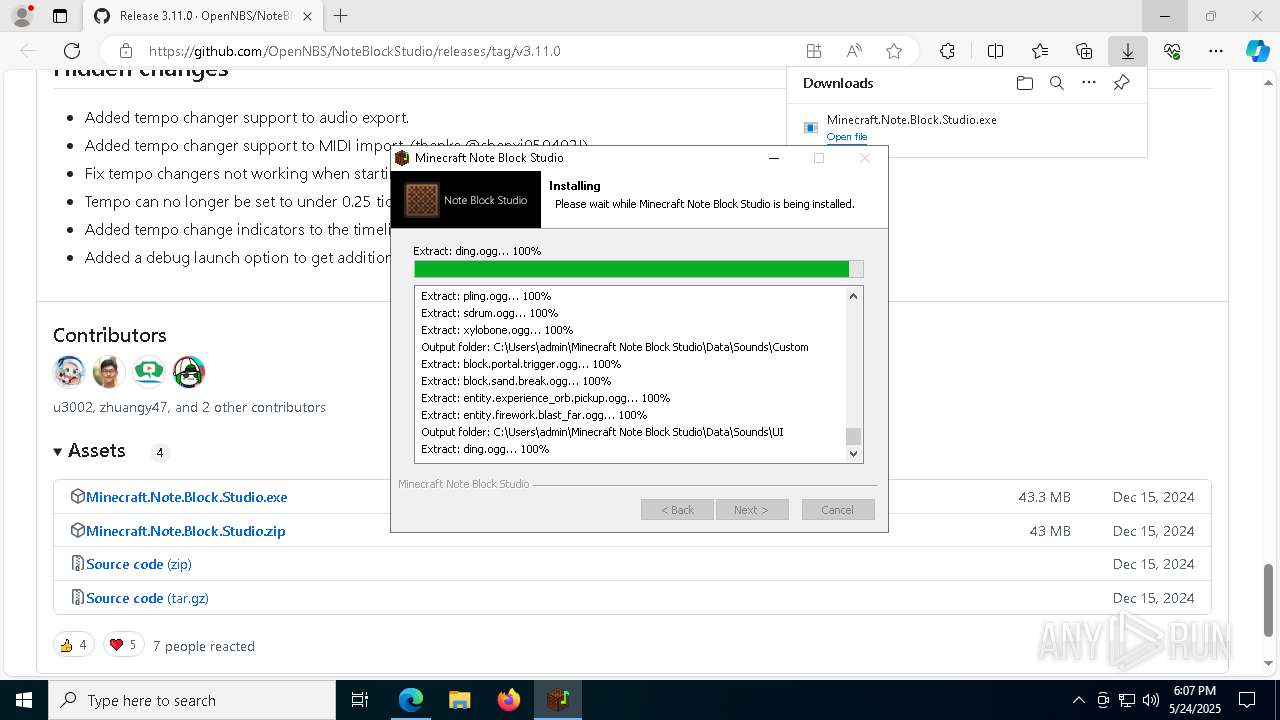Go back to the previous page

tap(28, 51)
